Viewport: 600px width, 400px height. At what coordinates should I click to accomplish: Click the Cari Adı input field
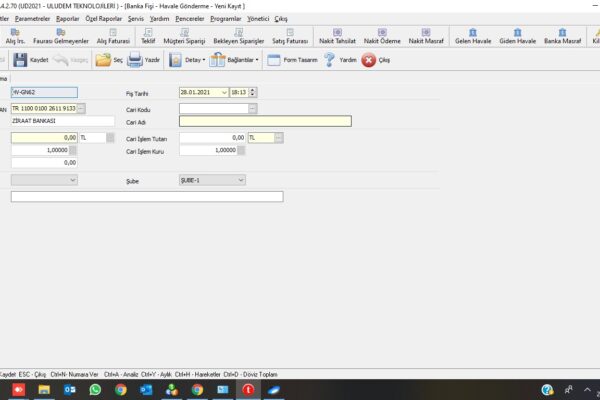tap(265, 122)
